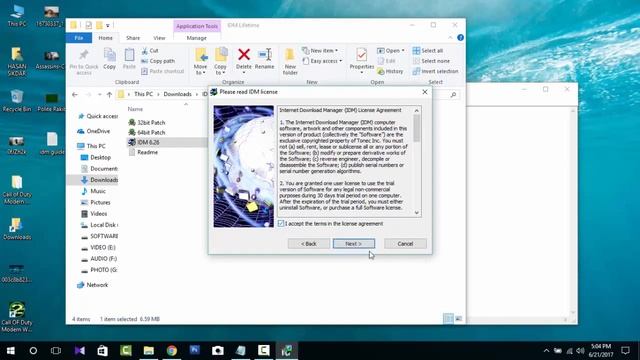Click the New folder icon
This screenshot has width=640, height=360.
tap(290, 55)
